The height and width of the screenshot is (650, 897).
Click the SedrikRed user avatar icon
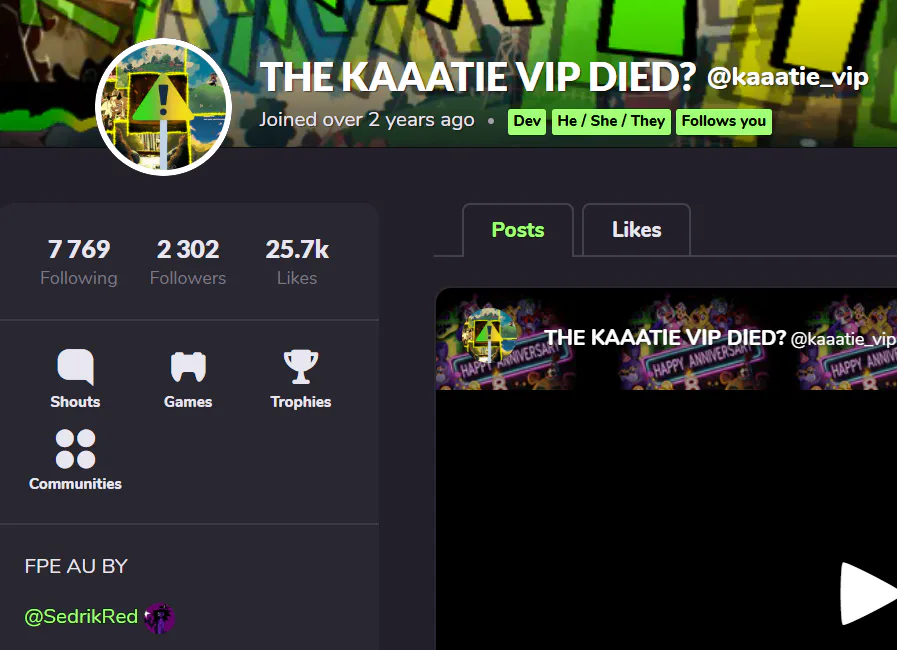159,619
